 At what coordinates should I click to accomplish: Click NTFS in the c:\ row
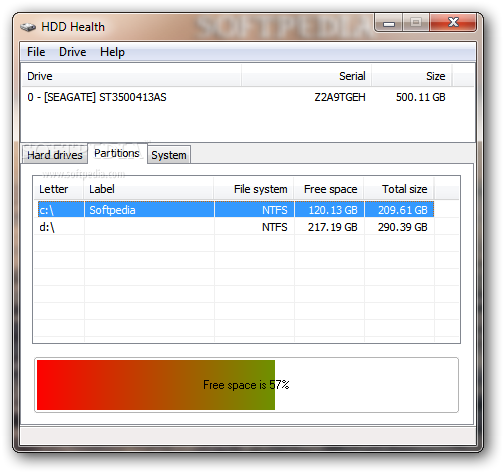pos(275,210)
